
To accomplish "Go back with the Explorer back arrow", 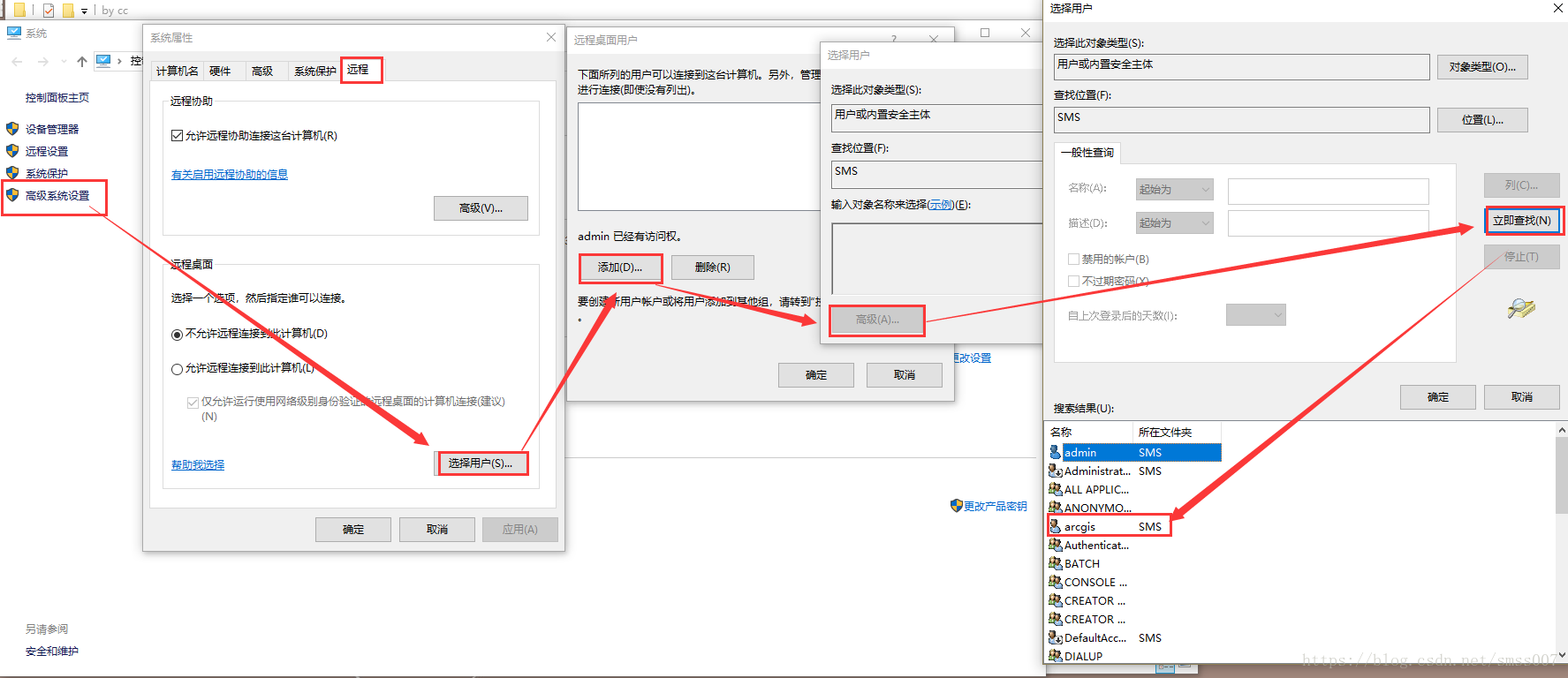I will [x=17, y=61].
